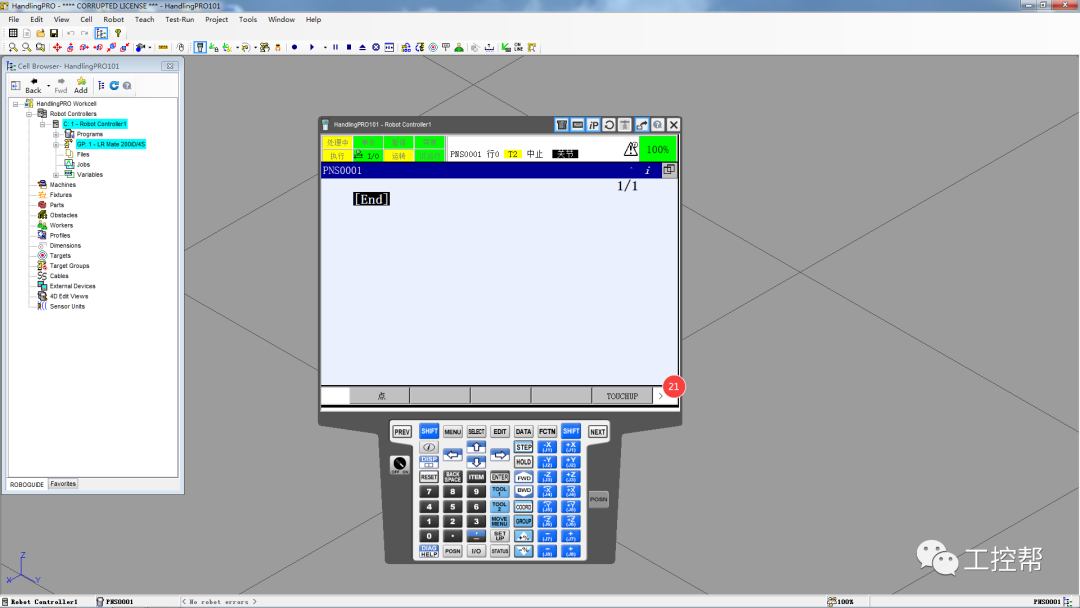This screenshot has height=608, width=1080.
Task: Stop the simulation with the square icon
Action: click(349, 48)
